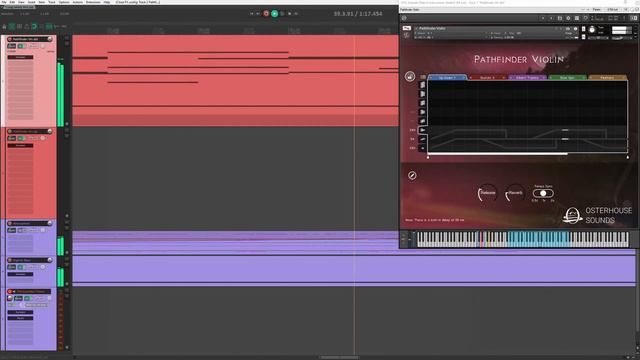The image size is (640, 360).
Task: Select the green pattern tab in Pathfinder Violin
Action: [x=567, y=77]
